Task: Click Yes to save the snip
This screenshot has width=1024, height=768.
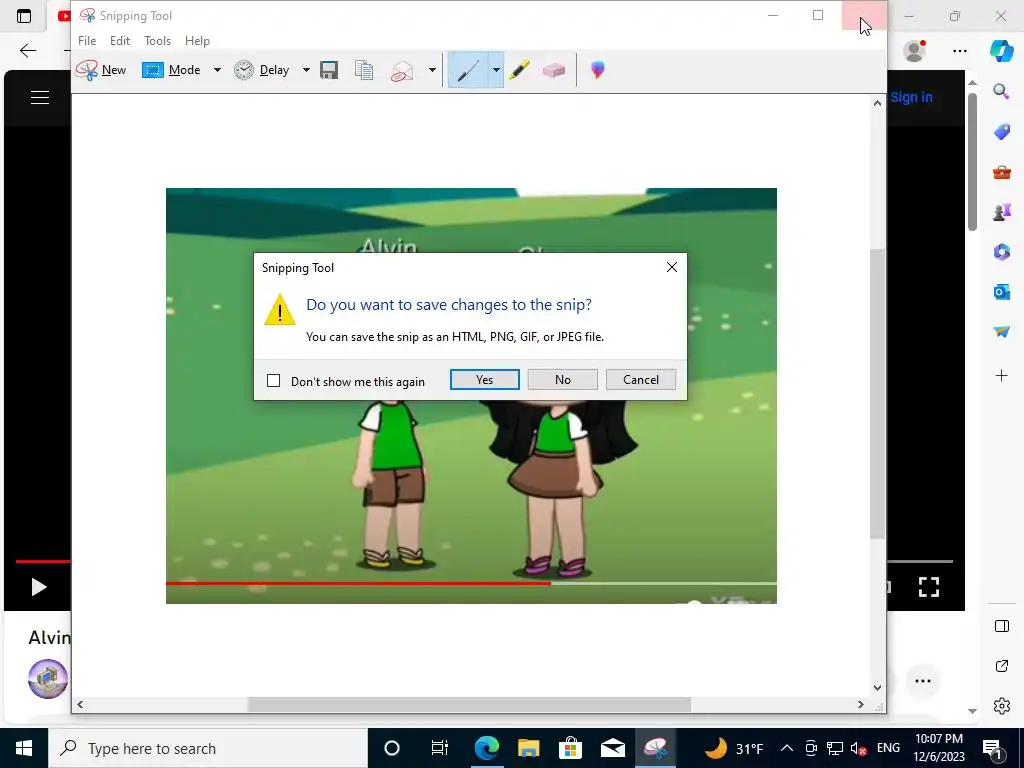Action: [x=485, y=379]
